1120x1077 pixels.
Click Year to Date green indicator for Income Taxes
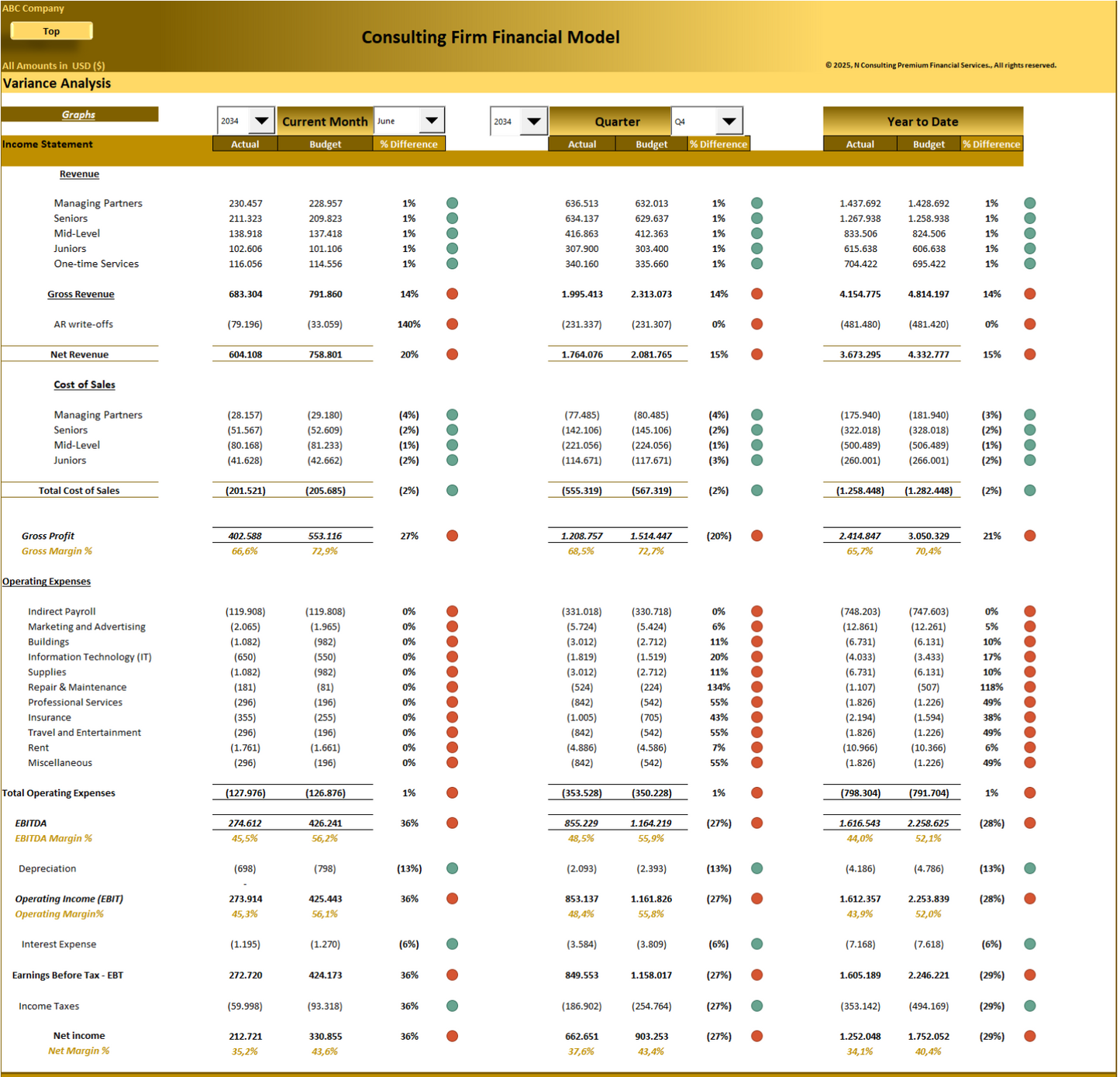point(1030,1006)
